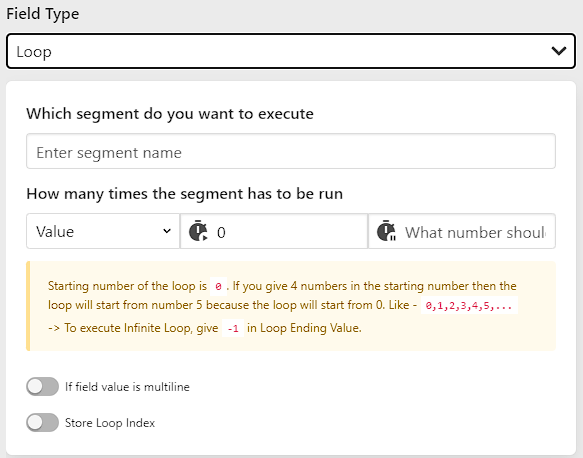Click the Field Type label
Screen dimensions: 583x458
(43, 14)
